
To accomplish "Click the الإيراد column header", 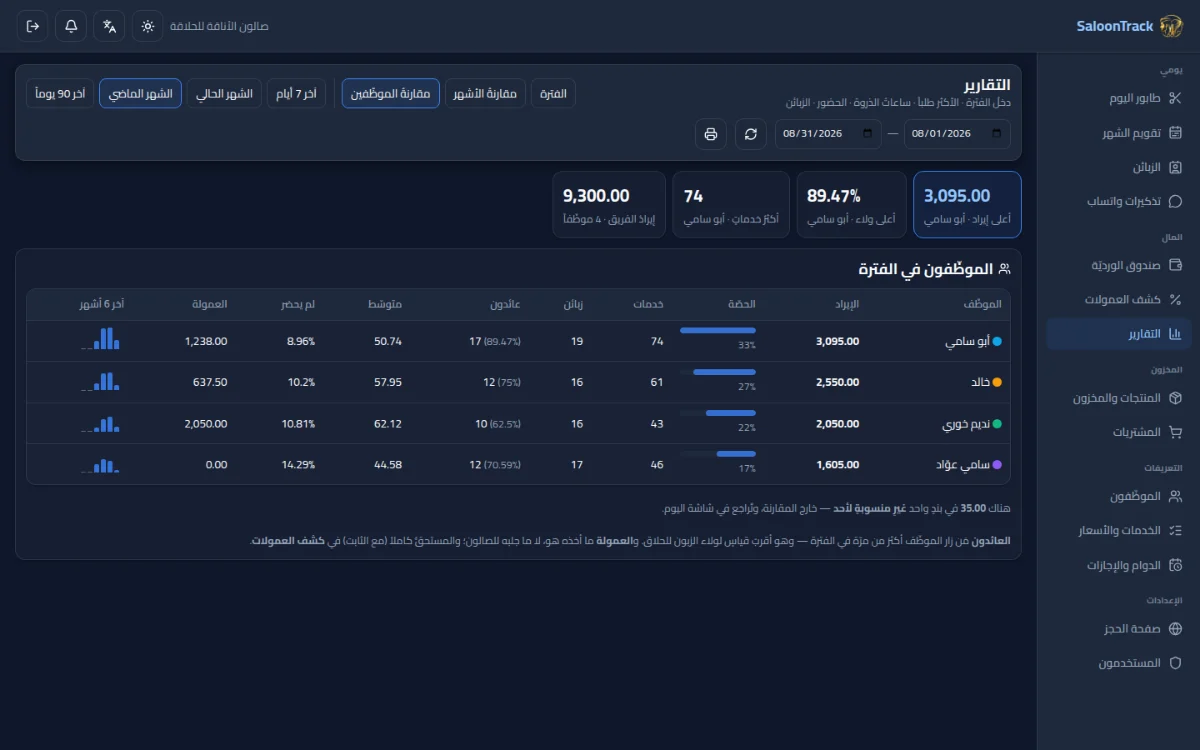I will coord(847,304).
